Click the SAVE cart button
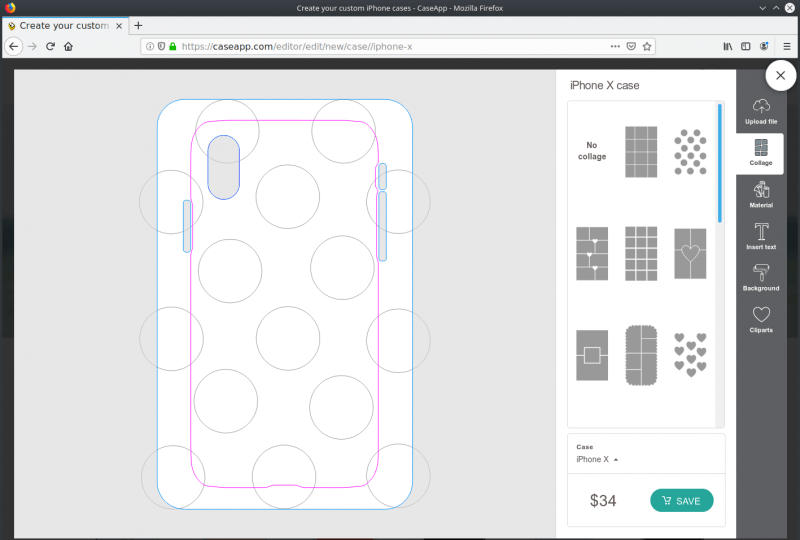The height and width of the screenshot is (540, 800). click(x=682, y=501)
